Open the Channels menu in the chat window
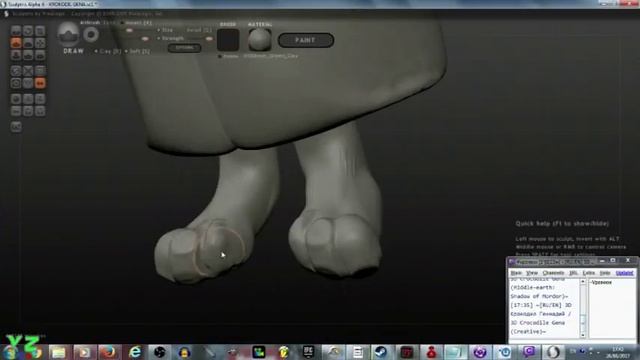The width and height of the screenshot is (640, 360). pos(553,273)
